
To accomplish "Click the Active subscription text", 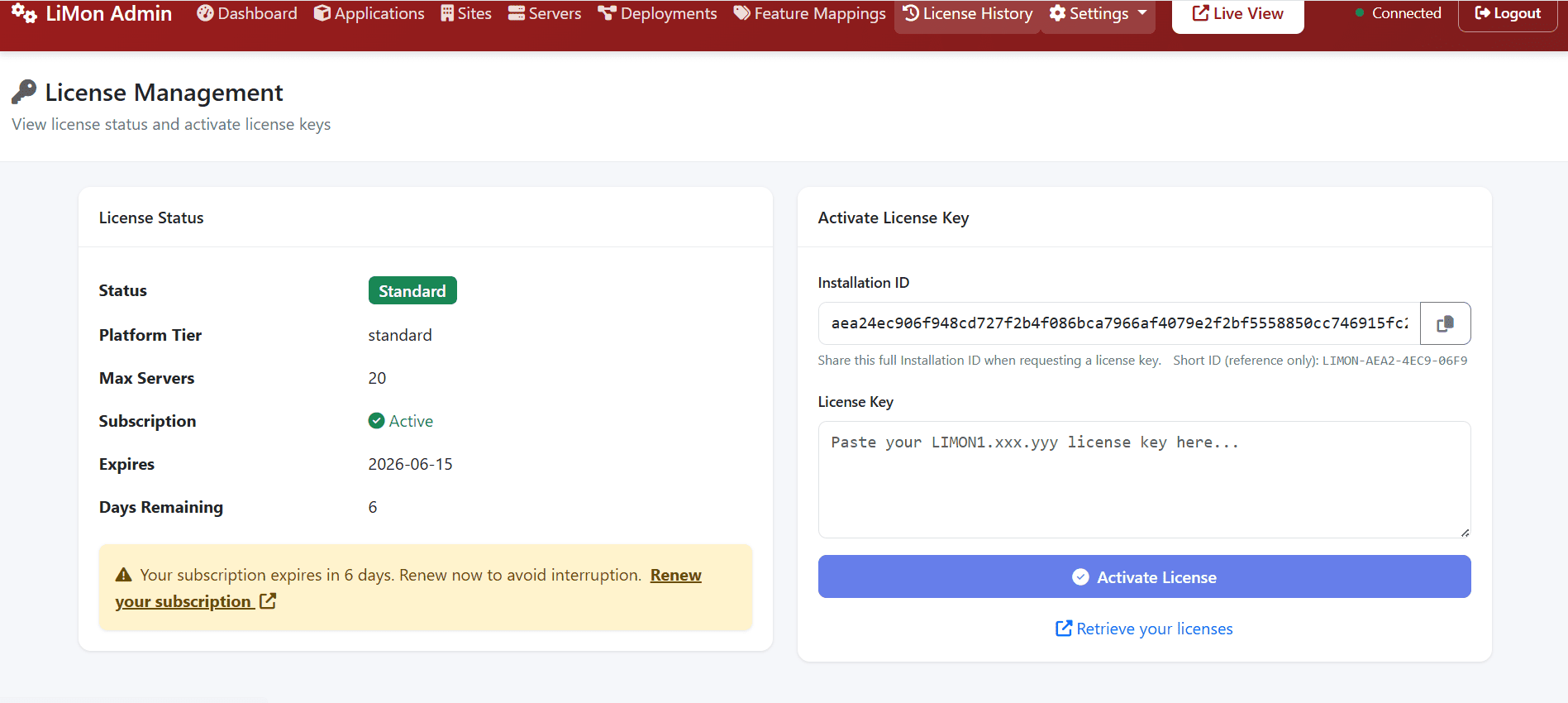I will point(411,421).
